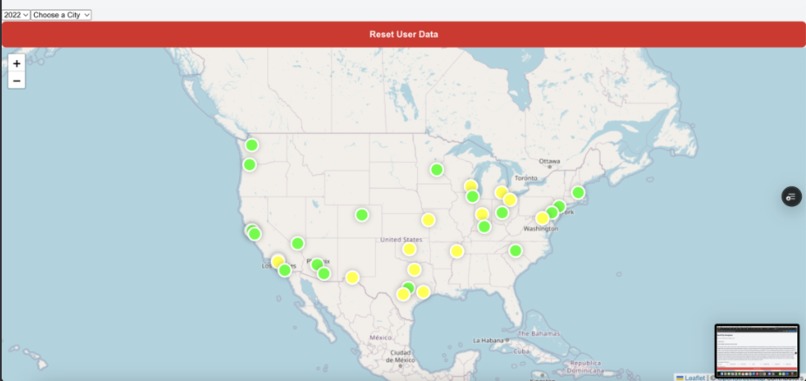
Task: Click the red Reset User Data button
Action: [404, 34]
